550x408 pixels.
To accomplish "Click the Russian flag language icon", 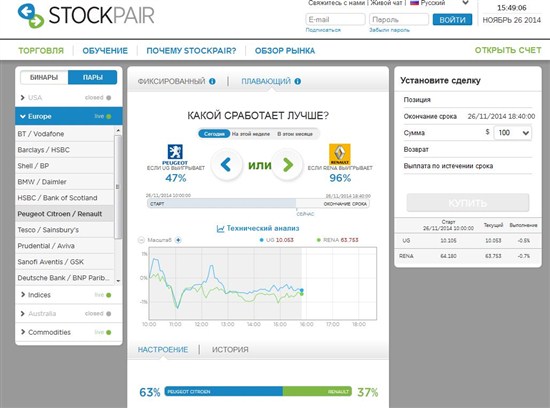I will pos(415,3).
